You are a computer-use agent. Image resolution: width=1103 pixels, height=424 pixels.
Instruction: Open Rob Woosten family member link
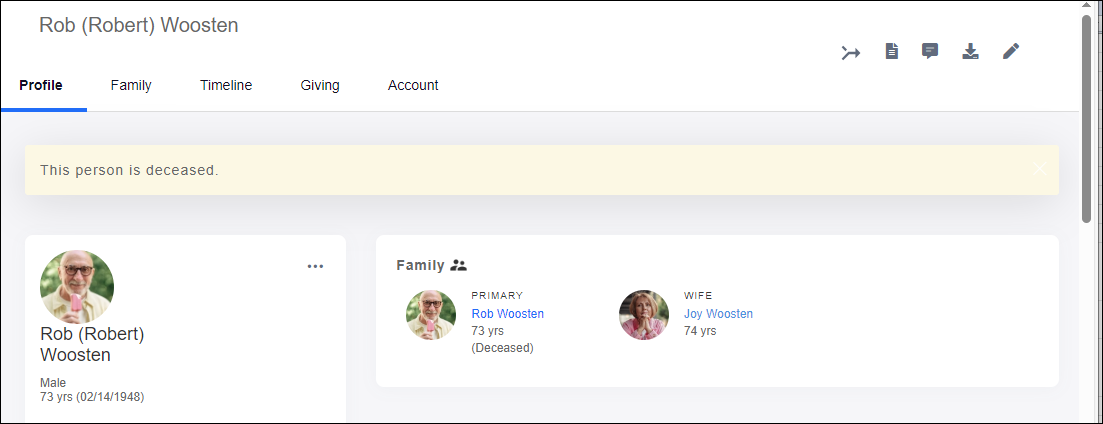pyautogui.click(x=508, y=314)
